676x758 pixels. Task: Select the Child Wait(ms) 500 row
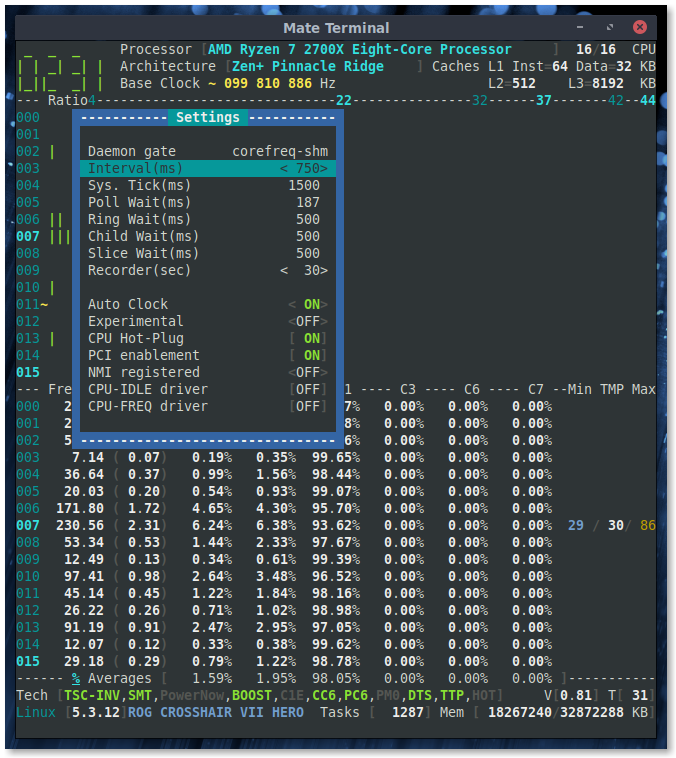pos(208,236)
